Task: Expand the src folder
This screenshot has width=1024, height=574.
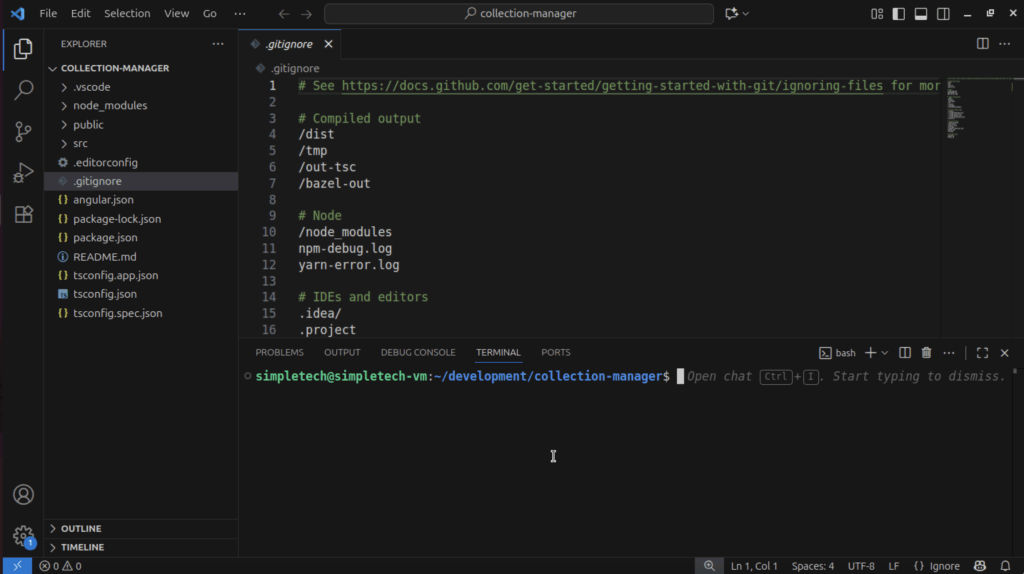Action: pos(80,143)
